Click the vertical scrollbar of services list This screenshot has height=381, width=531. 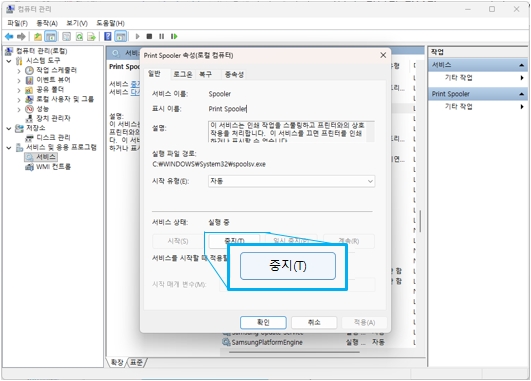[x=420, y=221]
